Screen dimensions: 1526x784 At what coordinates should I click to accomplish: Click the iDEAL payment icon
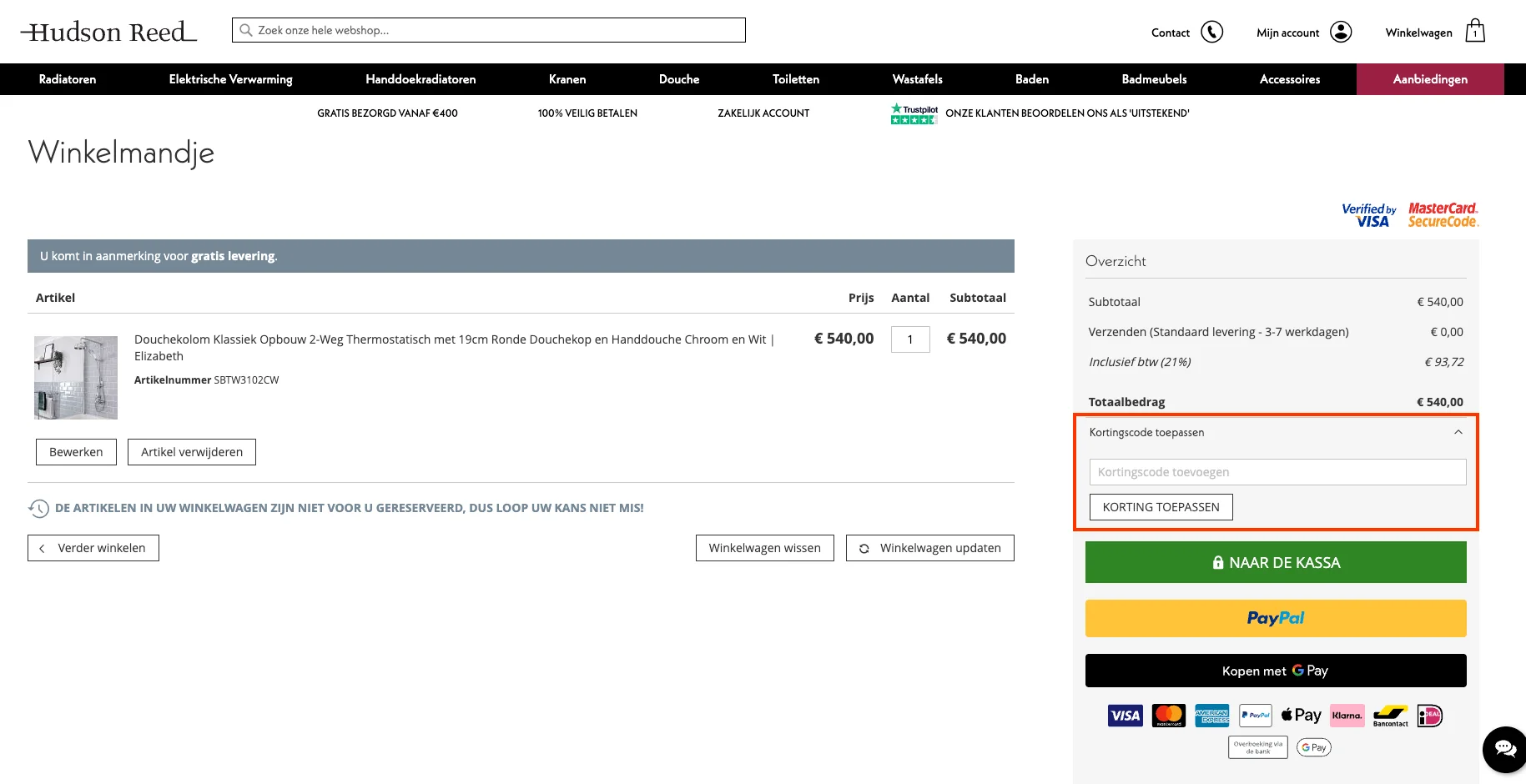click(x=1429, y=716)
